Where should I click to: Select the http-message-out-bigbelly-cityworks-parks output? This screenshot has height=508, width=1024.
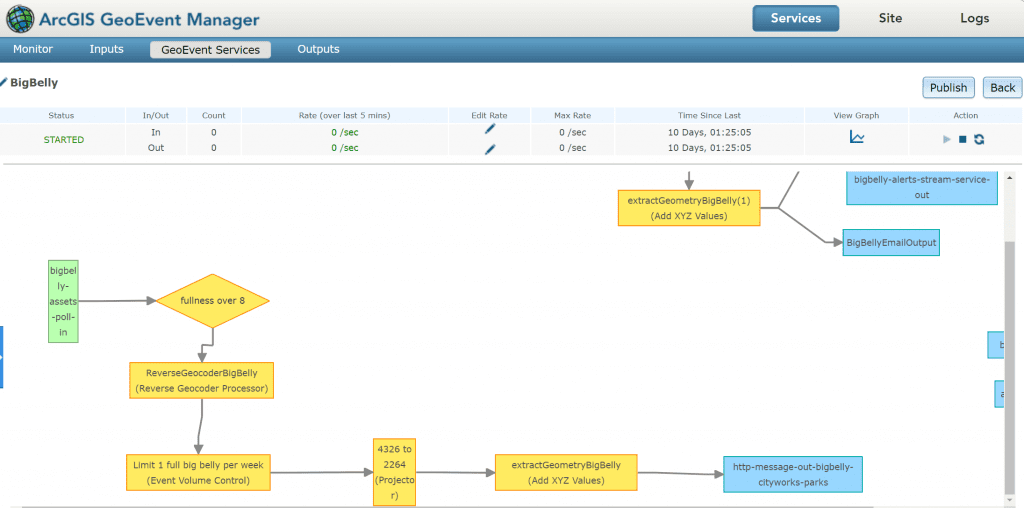coord(793,474)
